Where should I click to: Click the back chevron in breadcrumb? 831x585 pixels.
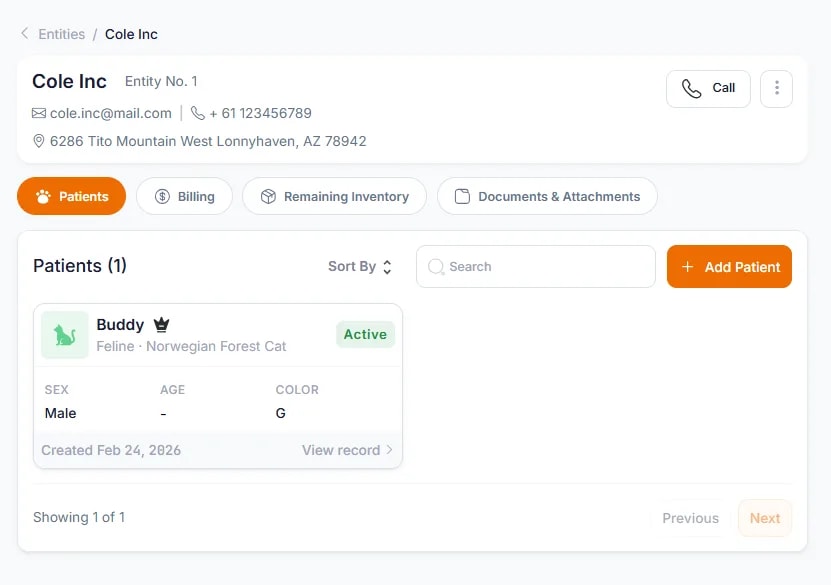(24, 33)
